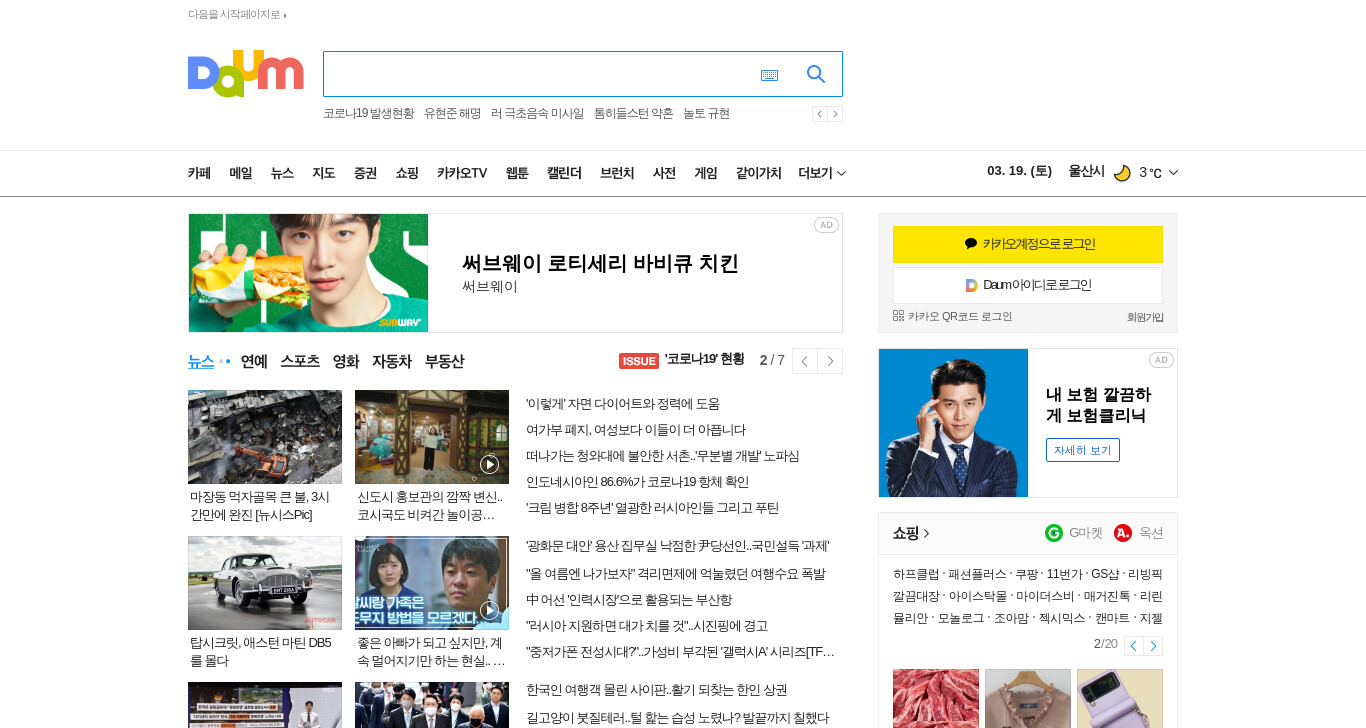Open the 쿠팡 shopping mall link

1026,574
